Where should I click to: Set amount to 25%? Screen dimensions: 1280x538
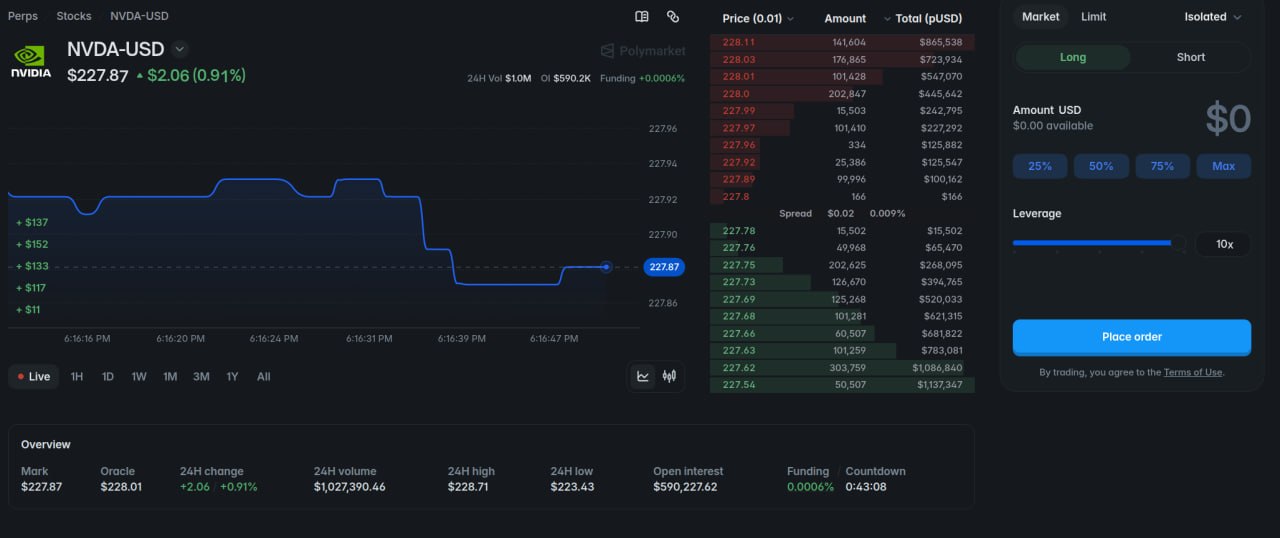tap(1040, 166)
